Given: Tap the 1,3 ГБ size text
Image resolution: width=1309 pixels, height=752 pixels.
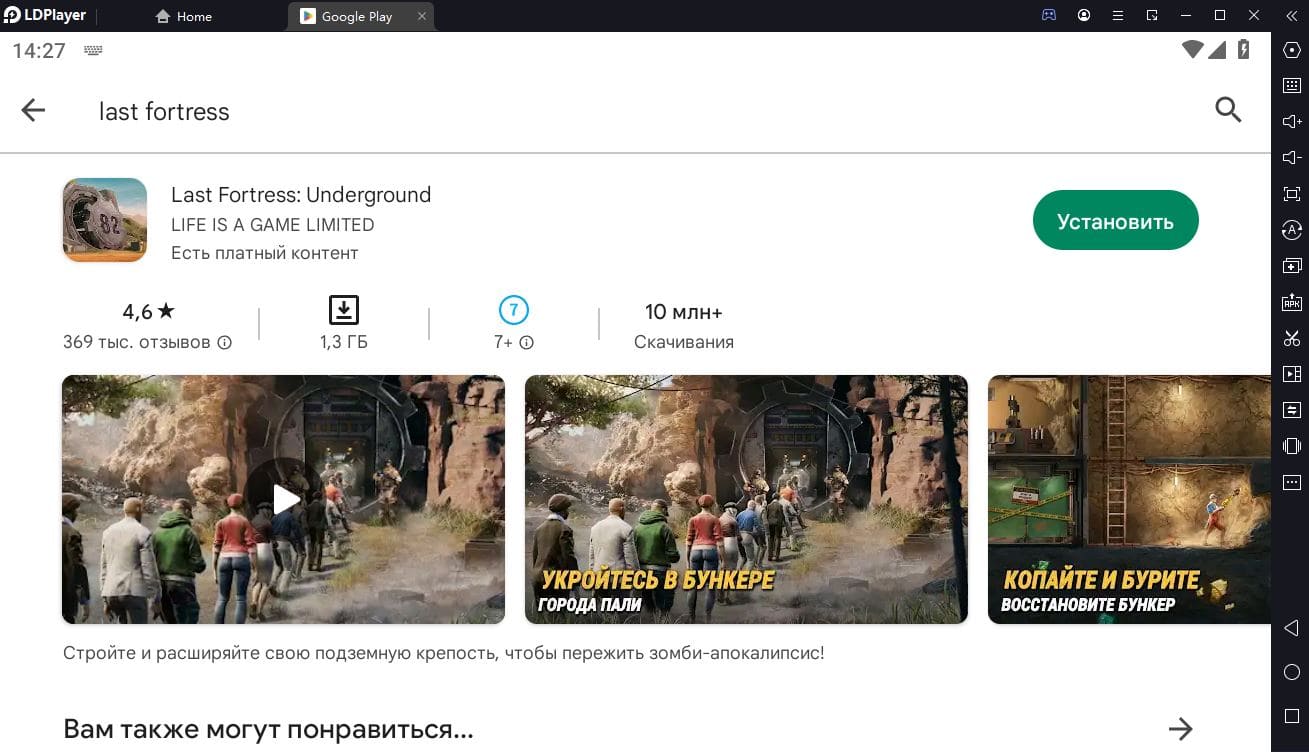Looking at the screenshot, I should [x=344, y=342].
